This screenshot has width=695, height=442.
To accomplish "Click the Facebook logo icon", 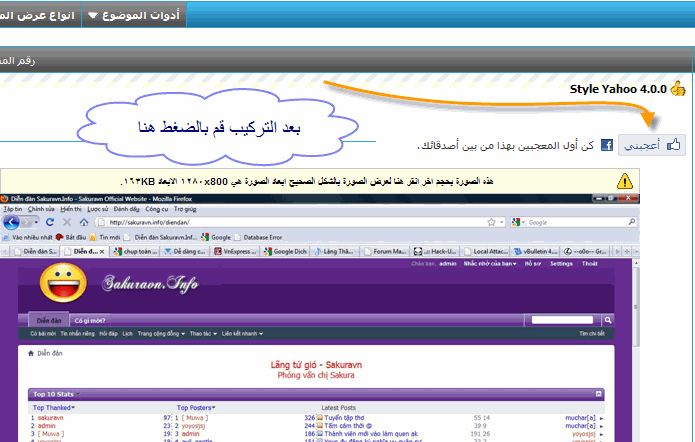I will click(606, 146).
